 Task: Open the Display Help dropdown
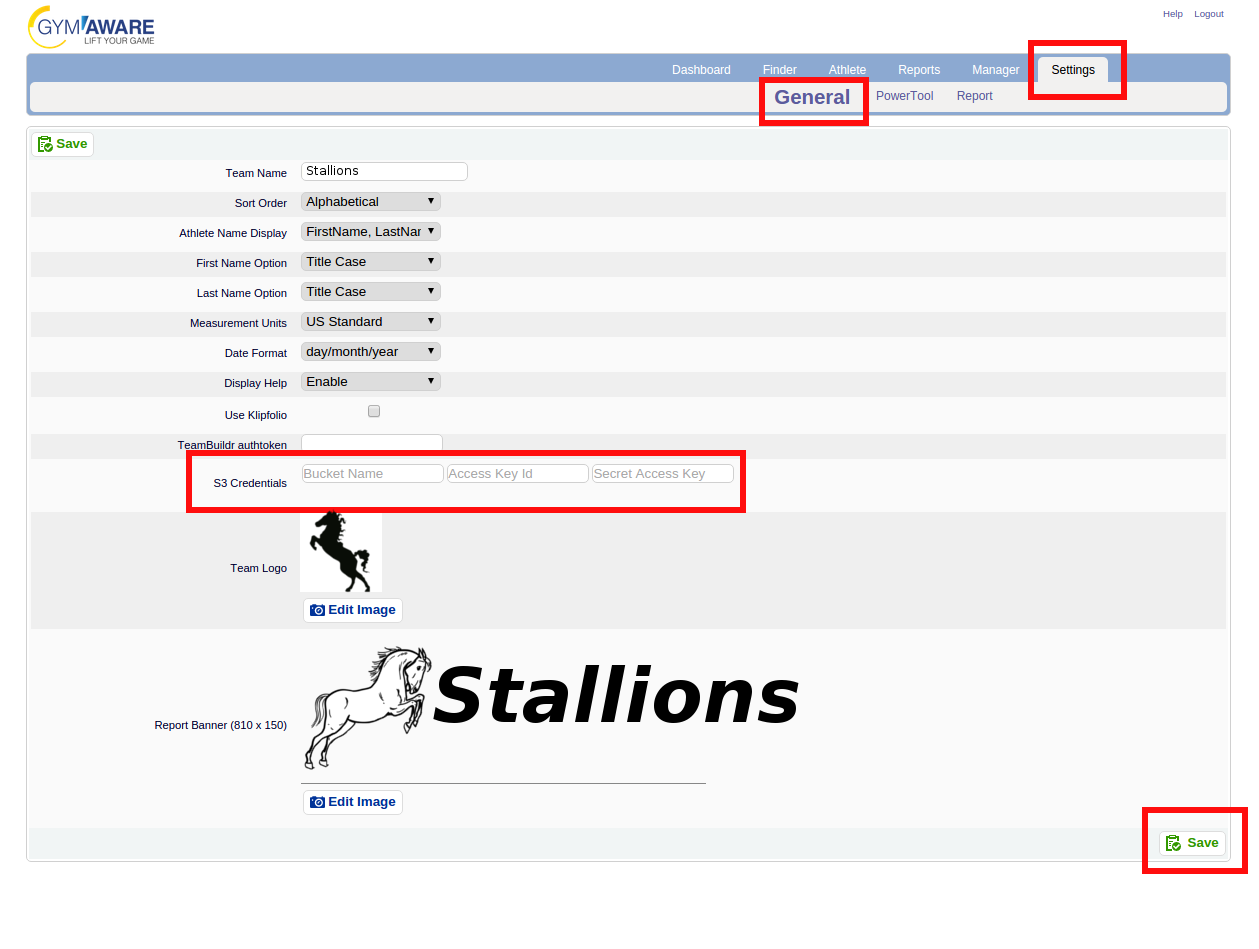pos(370,382)
